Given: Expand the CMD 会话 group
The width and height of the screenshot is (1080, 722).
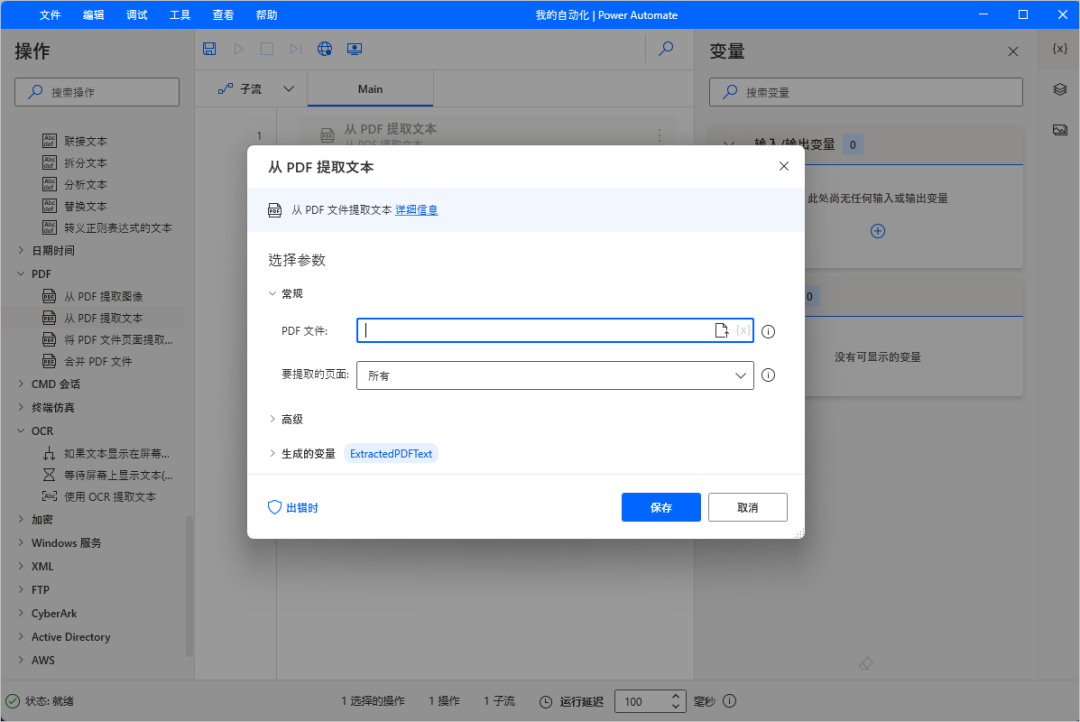Looking at the screenshot, I should [21, 384].
